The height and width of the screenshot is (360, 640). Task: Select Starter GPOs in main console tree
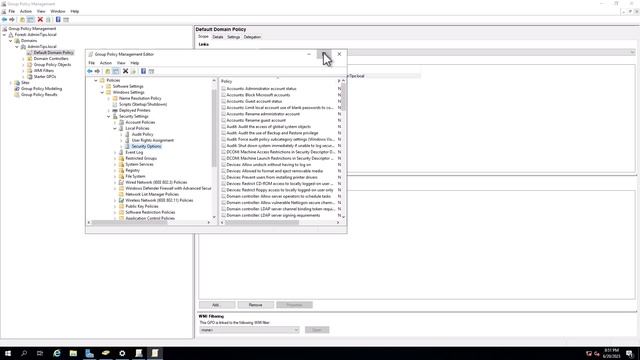tap(44, 77)
